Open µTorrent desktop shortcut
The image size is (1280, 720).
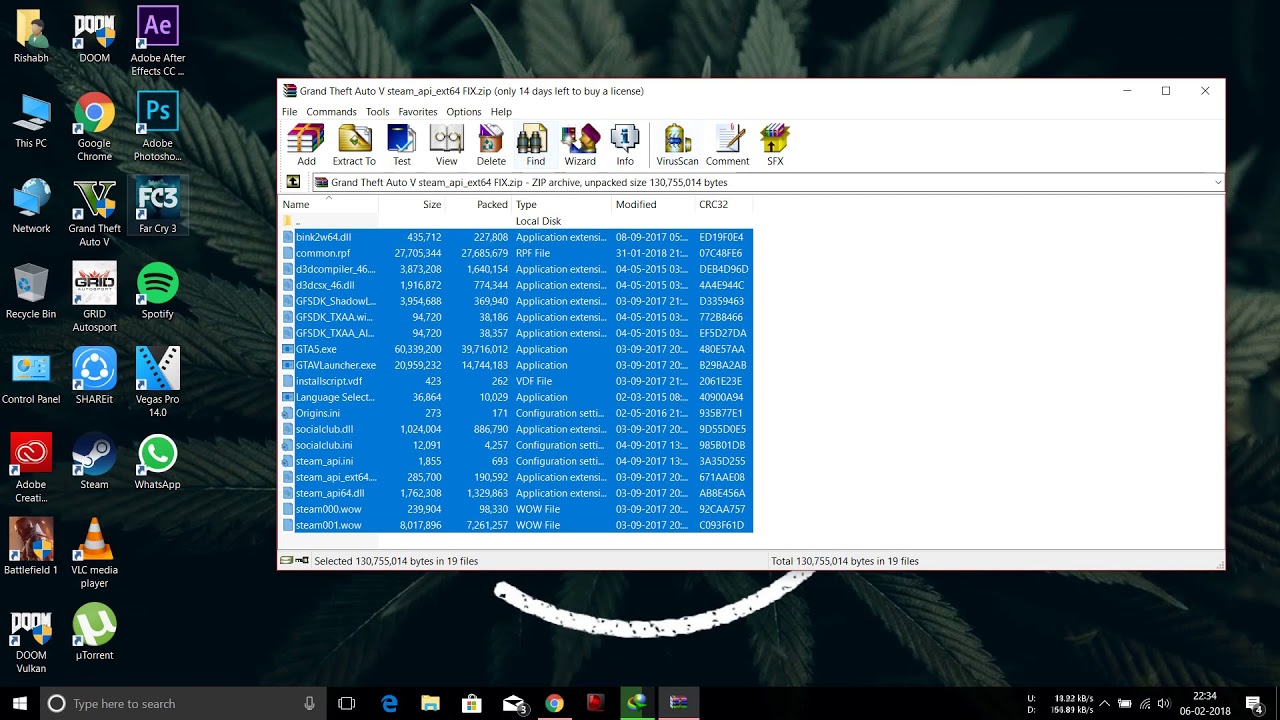94,633
